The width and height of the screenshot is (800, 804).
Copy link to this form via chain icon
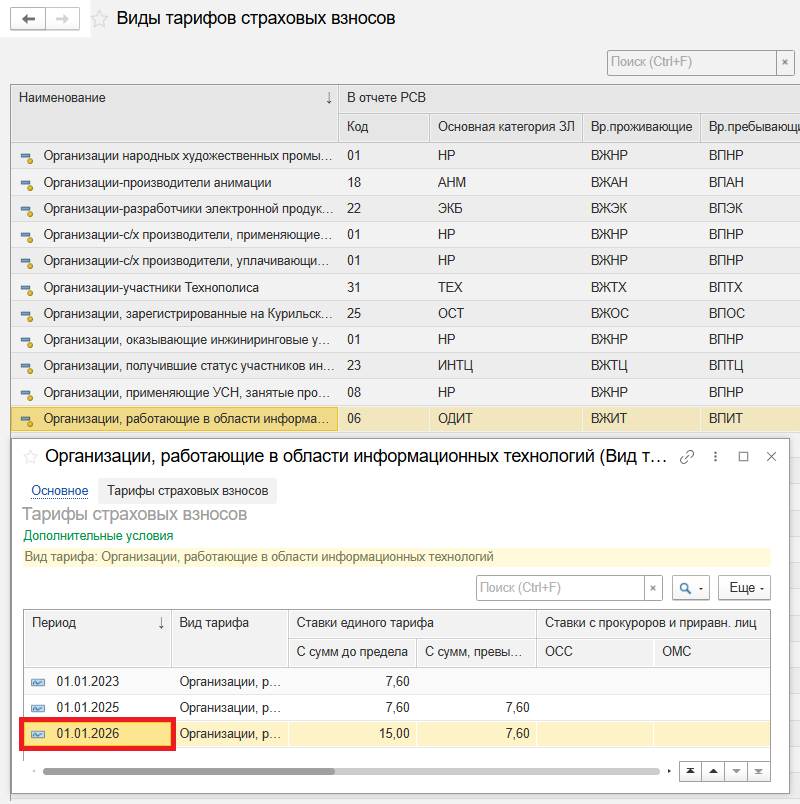pyautogui.click(x=687, y=457)
